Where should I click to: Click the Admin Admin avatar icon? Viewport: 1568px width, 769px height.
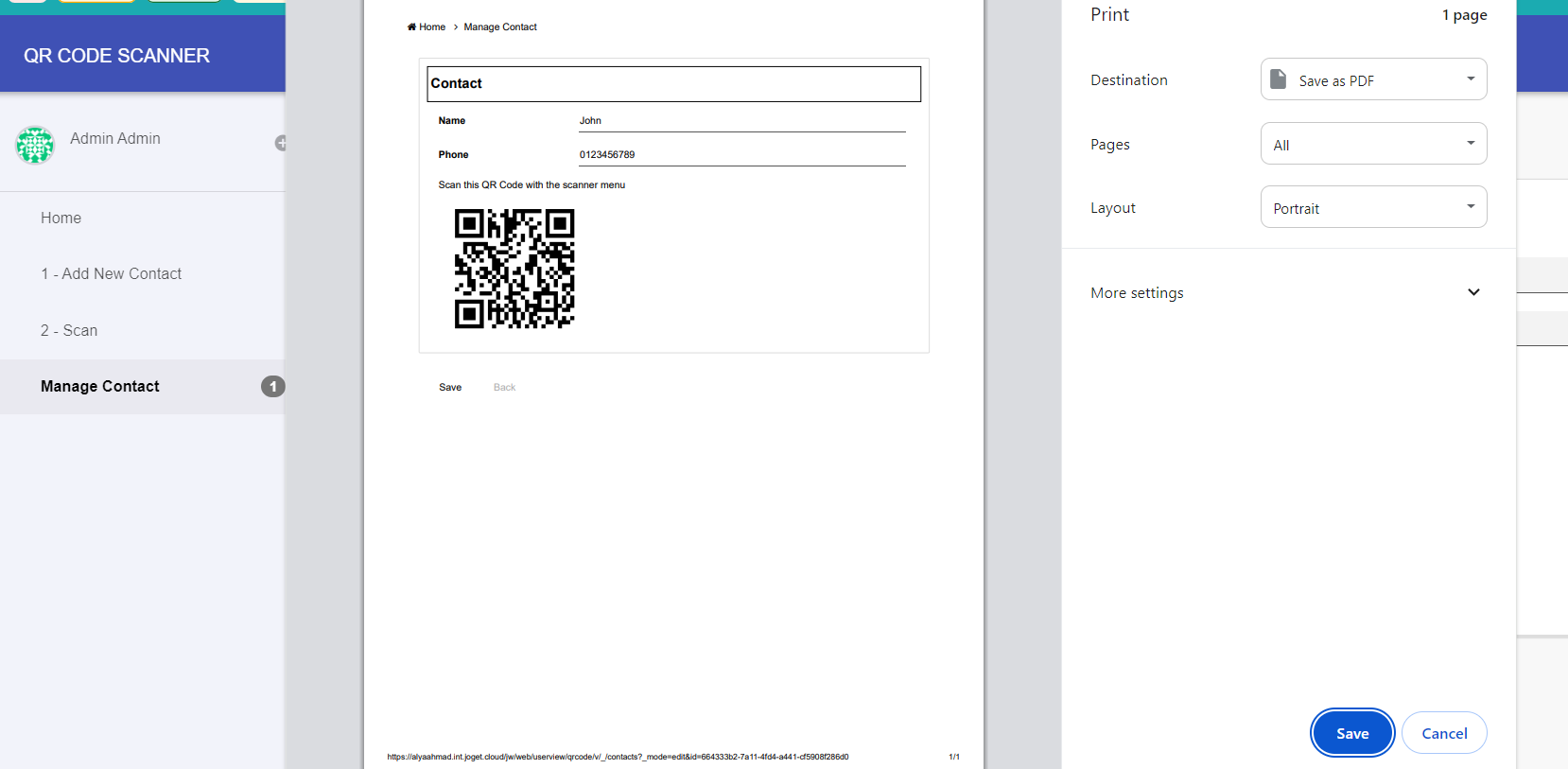pyautogui.click(x=35, y=145)
